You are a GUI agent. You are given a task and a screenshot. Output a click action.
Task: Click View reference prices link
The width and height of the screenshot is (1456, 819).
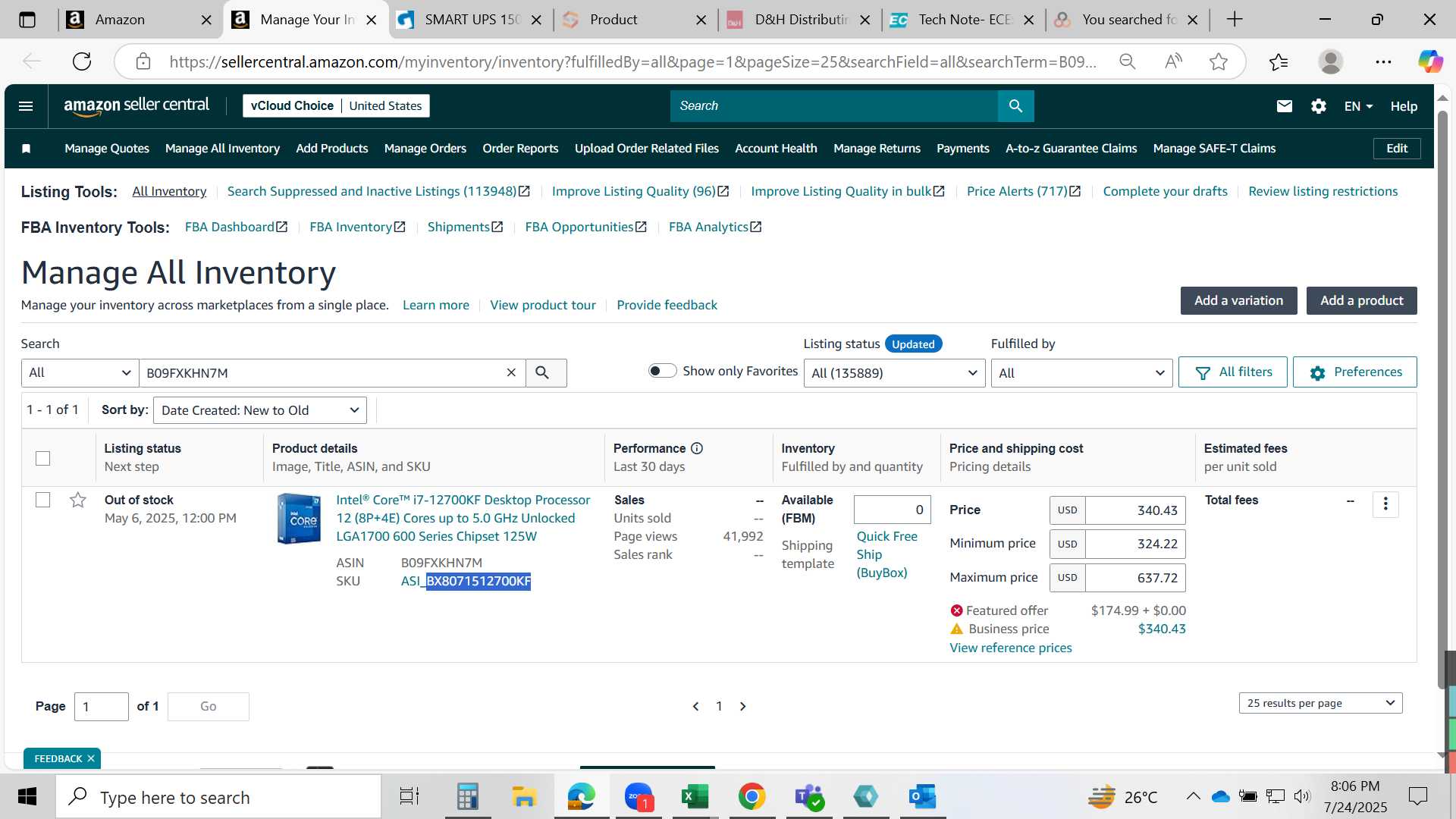(1010, 648)
